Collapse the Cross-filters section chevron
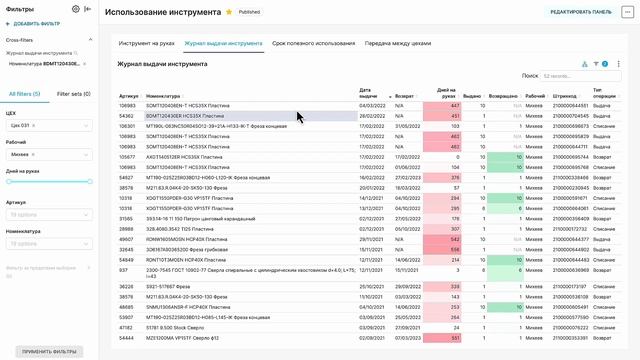 (x=90, y=40)
